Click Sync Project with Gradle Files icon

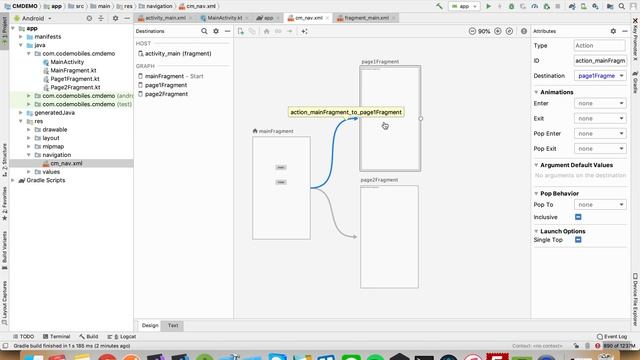pos(572,6)
